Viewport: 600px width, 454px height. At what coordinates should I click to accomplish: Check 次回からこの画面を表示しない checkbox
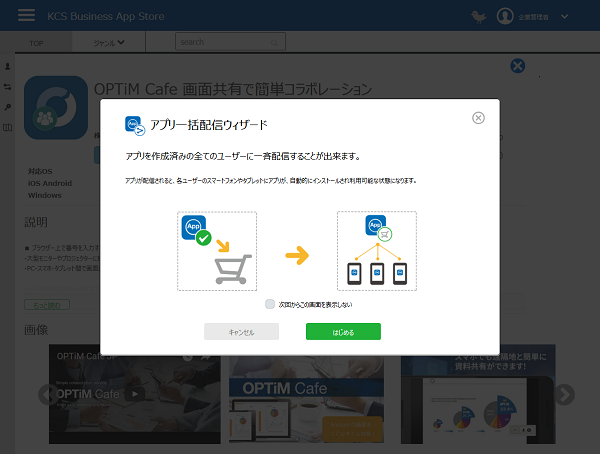pos(270,304)
